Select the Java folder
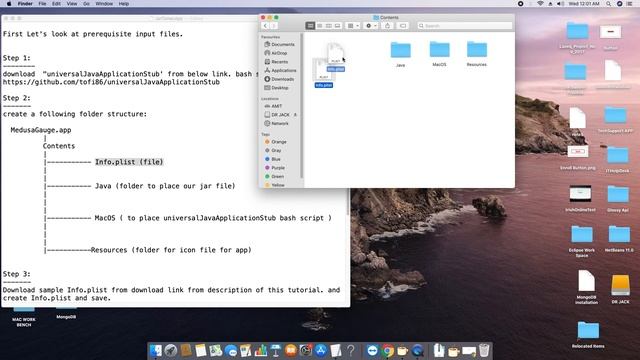The height and width of the screenshot is (360, 640). (400, 54)
